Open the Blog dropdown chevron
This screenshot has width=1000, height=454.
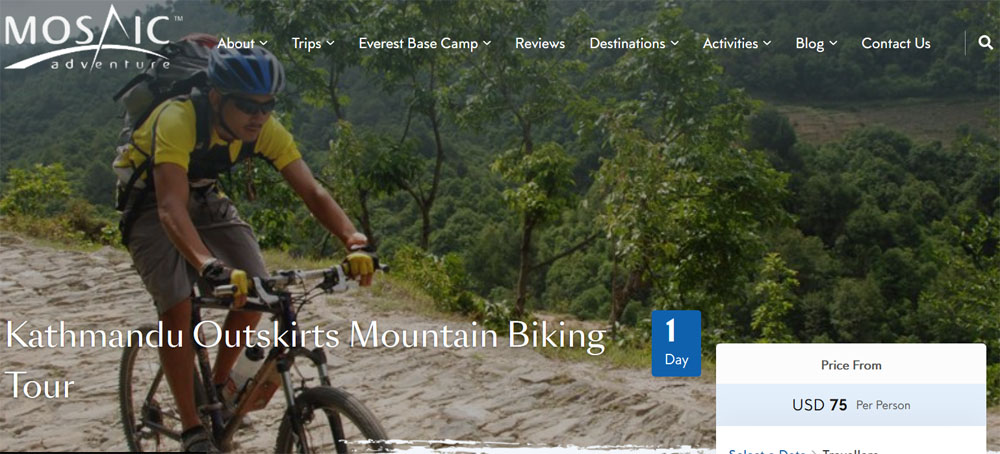[834, 43]
